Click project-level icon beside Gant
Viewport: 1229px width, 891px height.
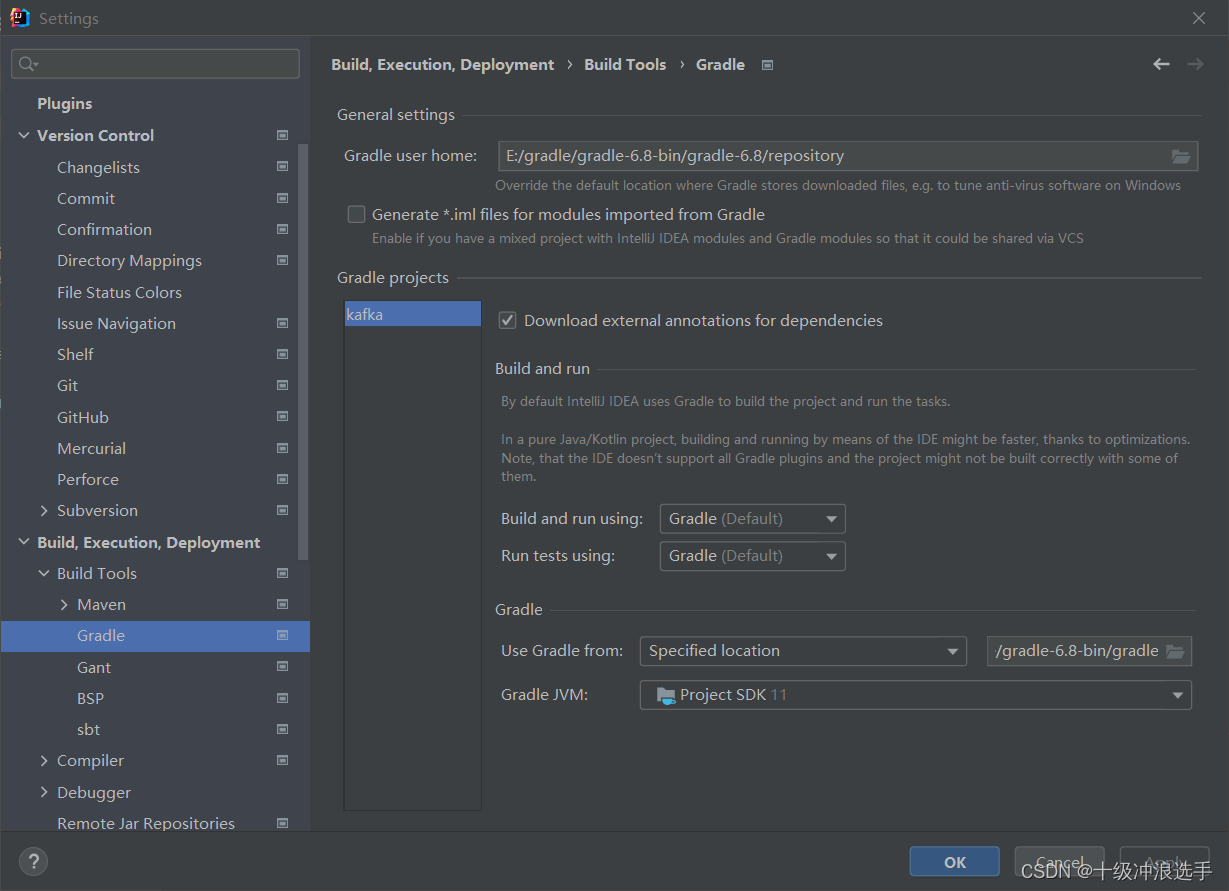point(283,667)
